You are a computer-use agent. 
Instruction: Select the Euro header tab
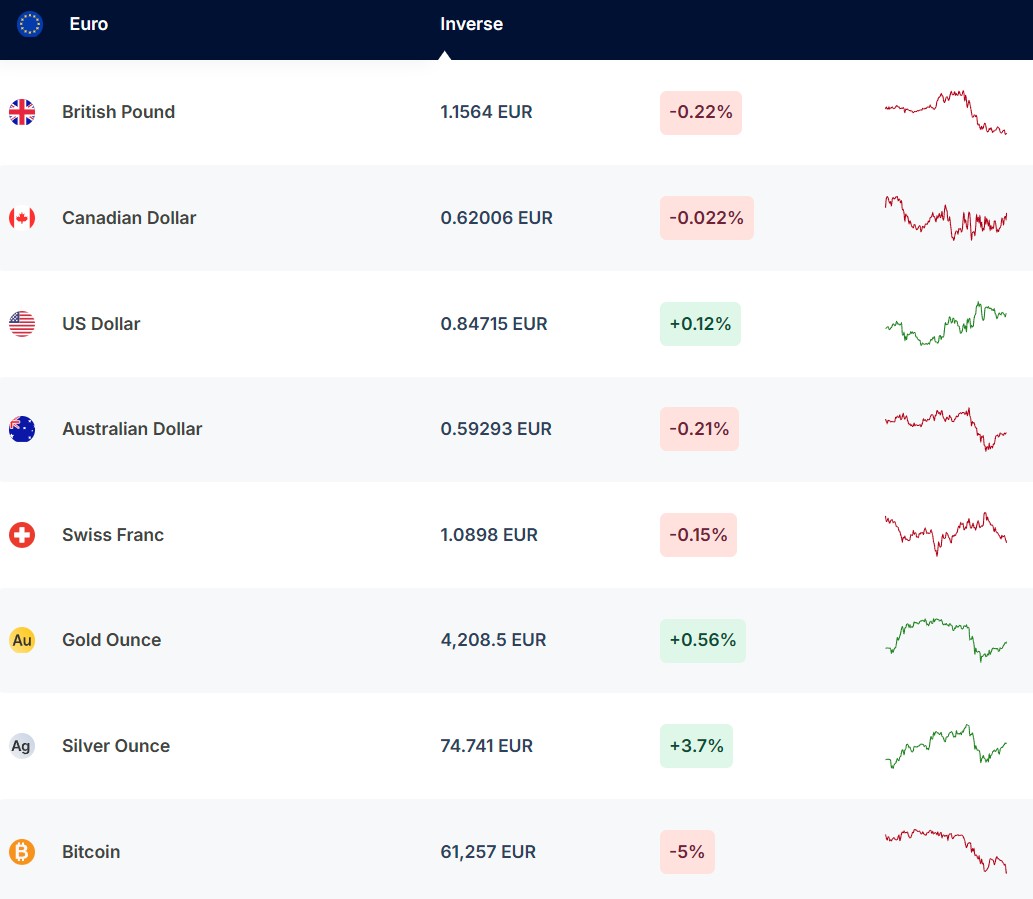tap(89, 24)
